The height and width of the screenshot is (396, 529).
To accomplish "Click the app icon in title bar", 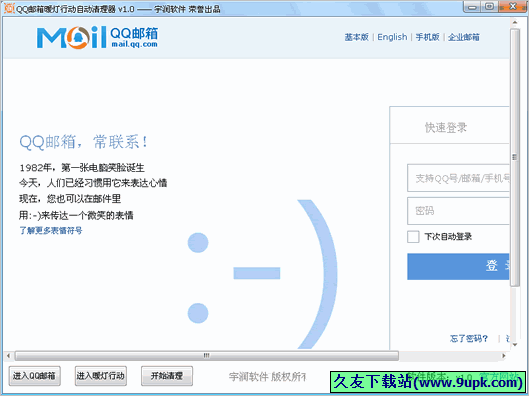I will click(9, 8).
